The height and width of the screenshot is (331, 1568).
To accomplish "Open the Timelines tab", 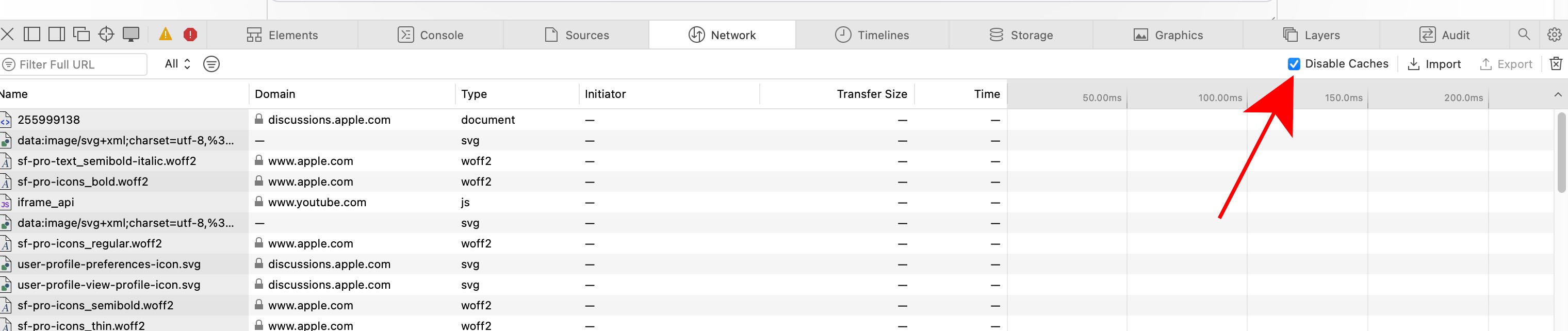I will (872, 35).
